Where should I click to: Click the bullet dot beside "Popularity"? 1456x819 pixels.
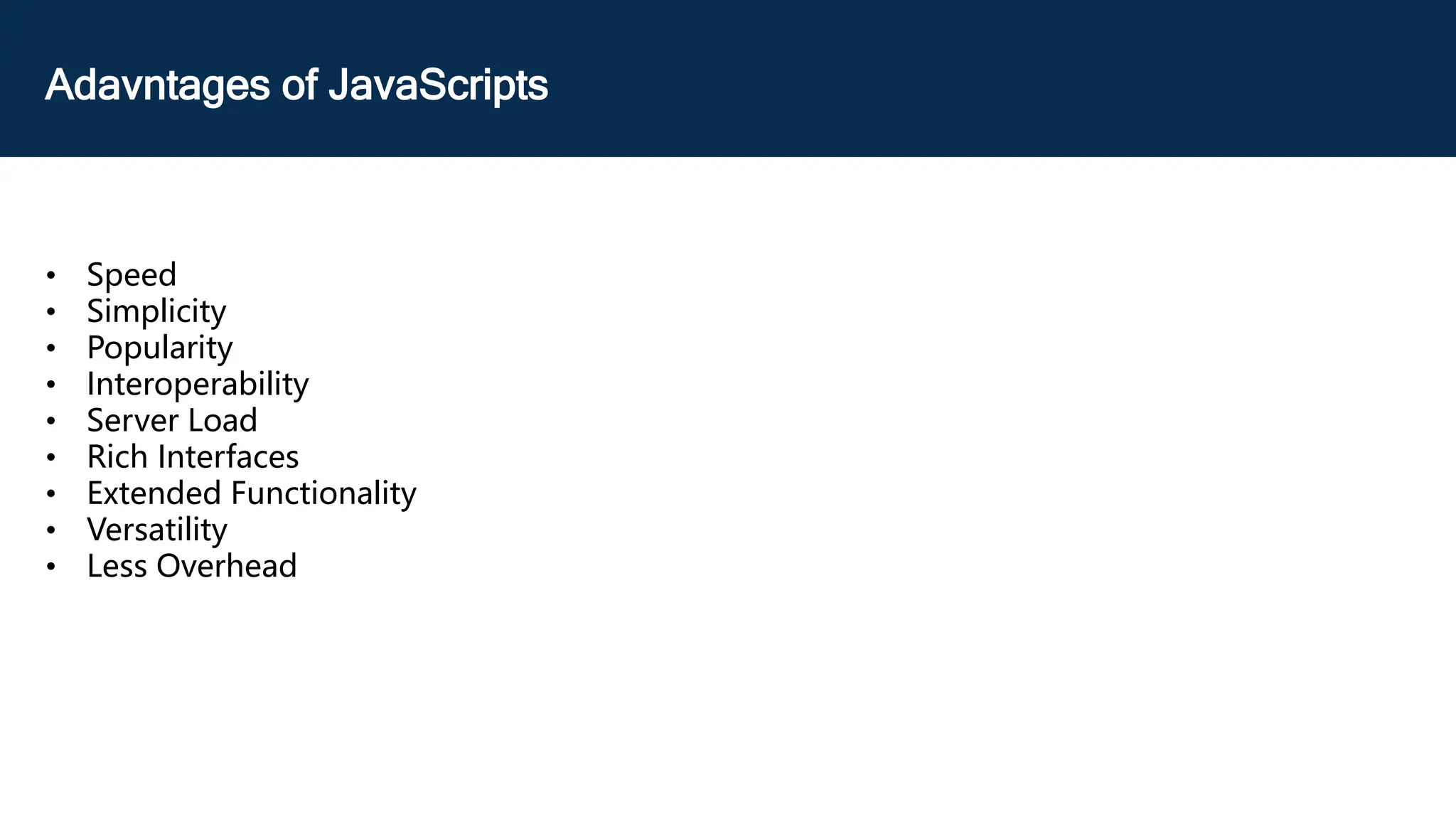coord(50,348)
